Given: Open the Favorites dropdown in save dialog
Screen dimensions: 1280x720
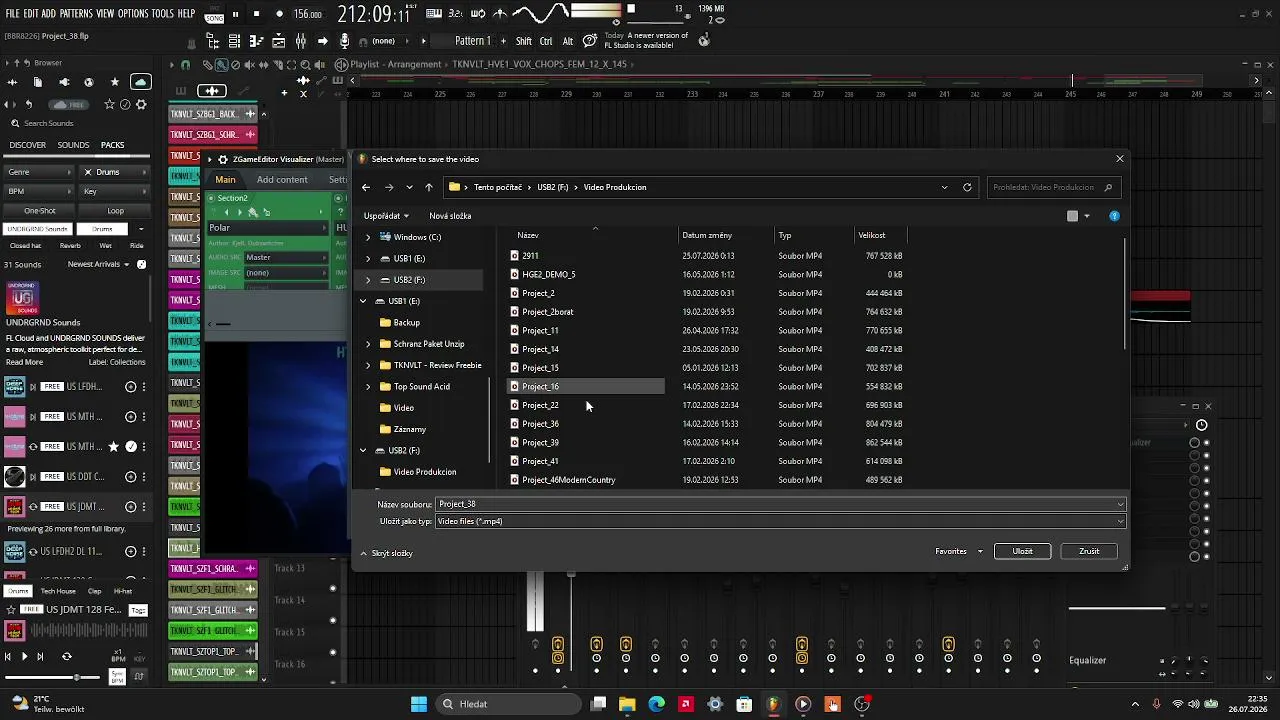Looking at the screenshot, I should point(958,551).
